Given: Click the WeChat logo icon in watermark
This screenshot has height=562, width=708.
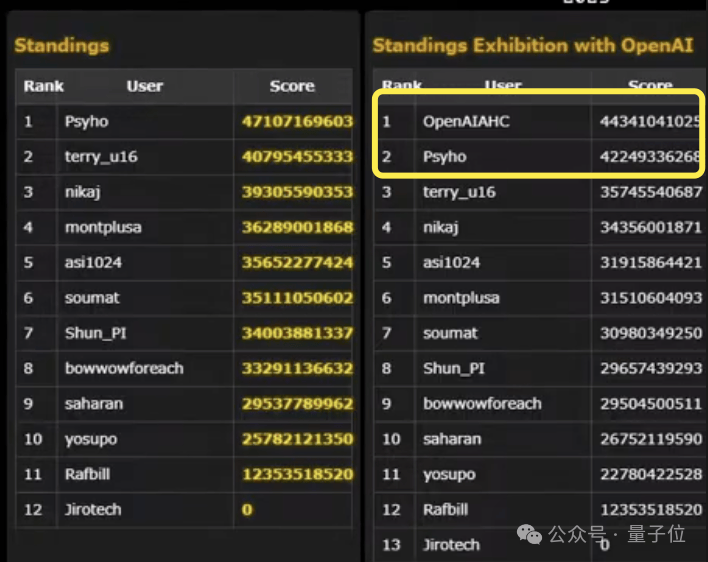Looking at the screenshot, I should [530, 535].
